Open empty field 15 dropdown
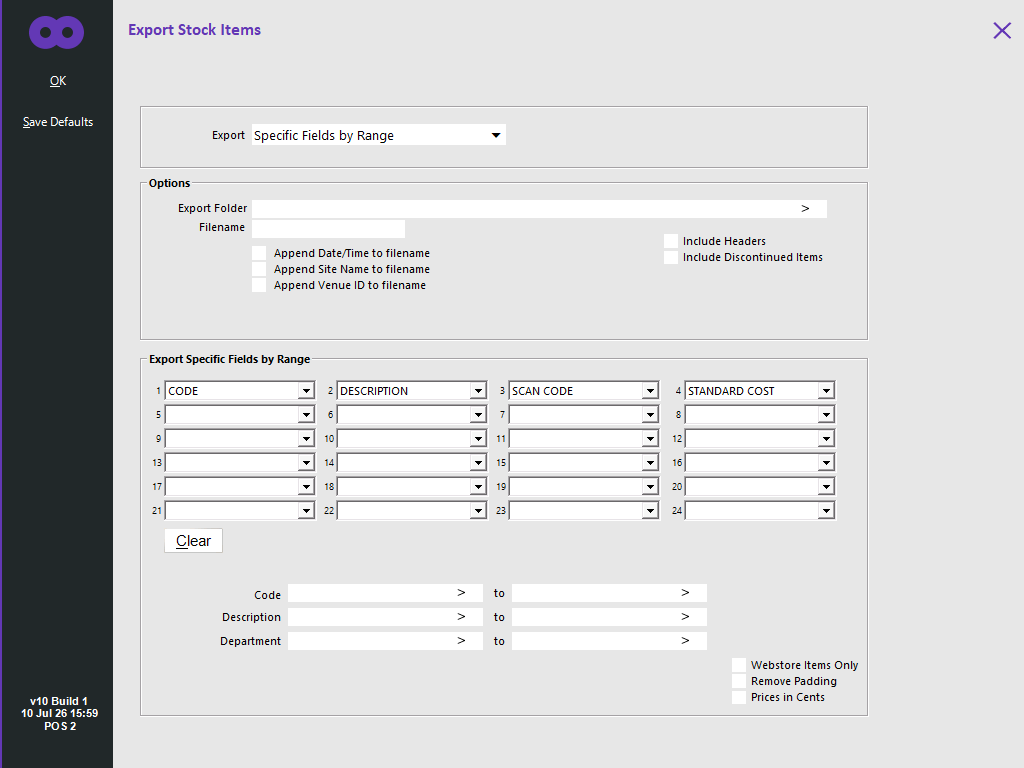 (x=650, y=463)
